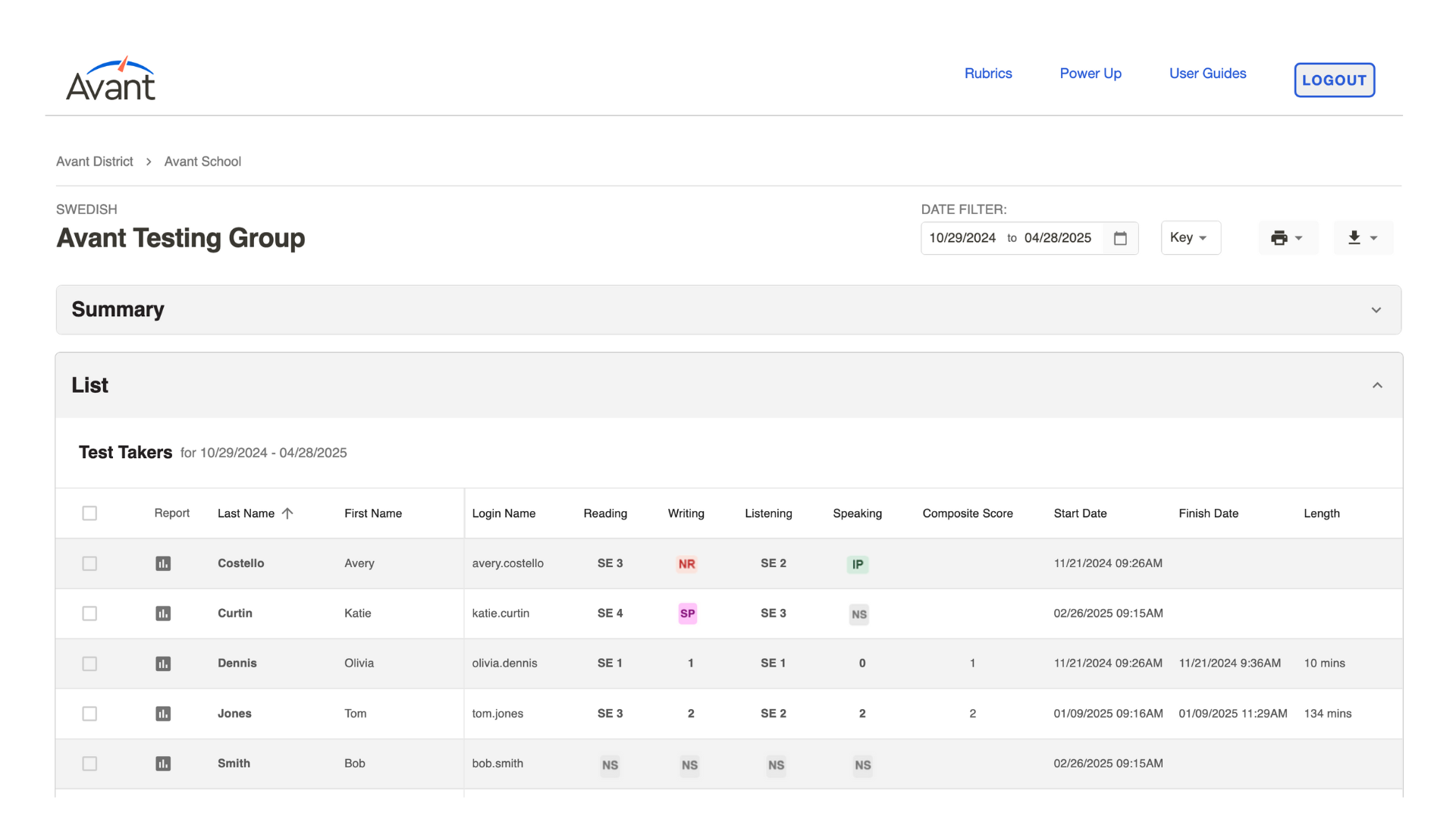This screenshot has width=1456, height=819.
Task: Click finish date 01/09/2025 11:29AM
Action: point(1233,714)
